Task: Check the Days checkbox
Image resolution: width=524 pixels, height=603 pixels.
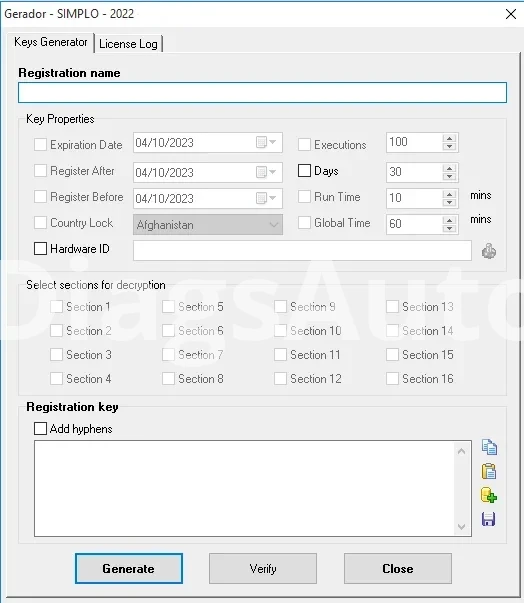Action: tap(304, 171)
